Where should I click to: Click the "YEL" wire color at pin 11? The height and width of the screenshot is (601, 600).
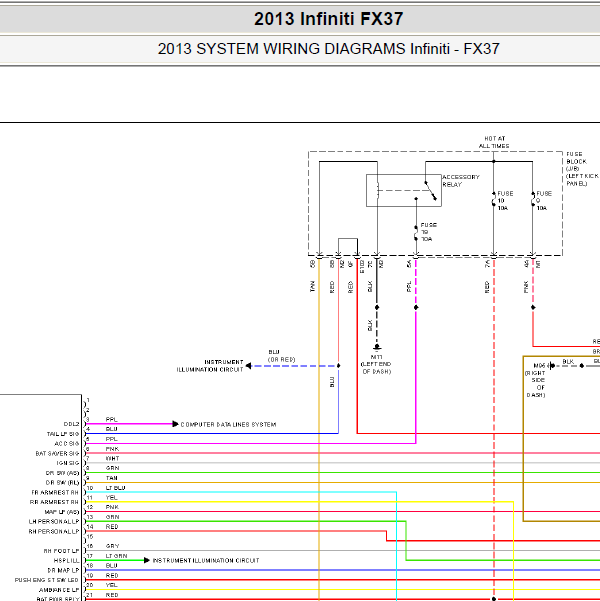[x=112, y=498]
